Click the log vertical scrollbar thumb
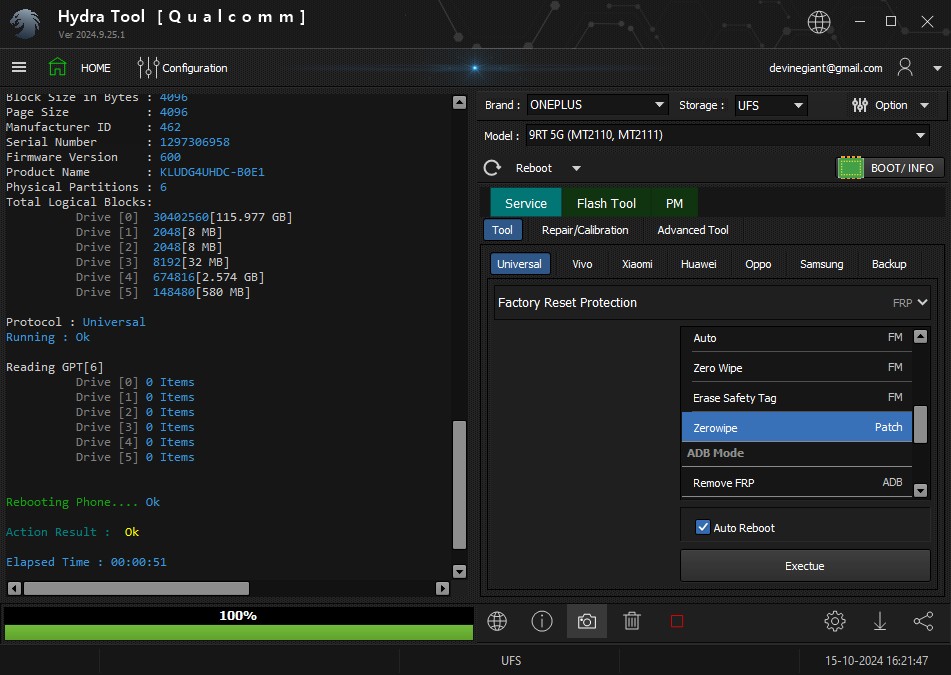 pyautogui.click(x=459, y=485)
